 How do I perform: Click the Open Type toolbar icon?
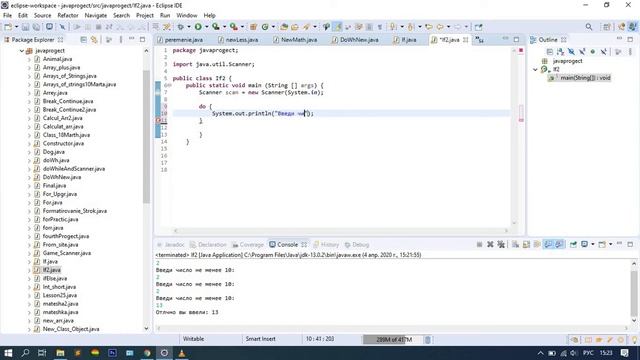[x=284, y=27]
